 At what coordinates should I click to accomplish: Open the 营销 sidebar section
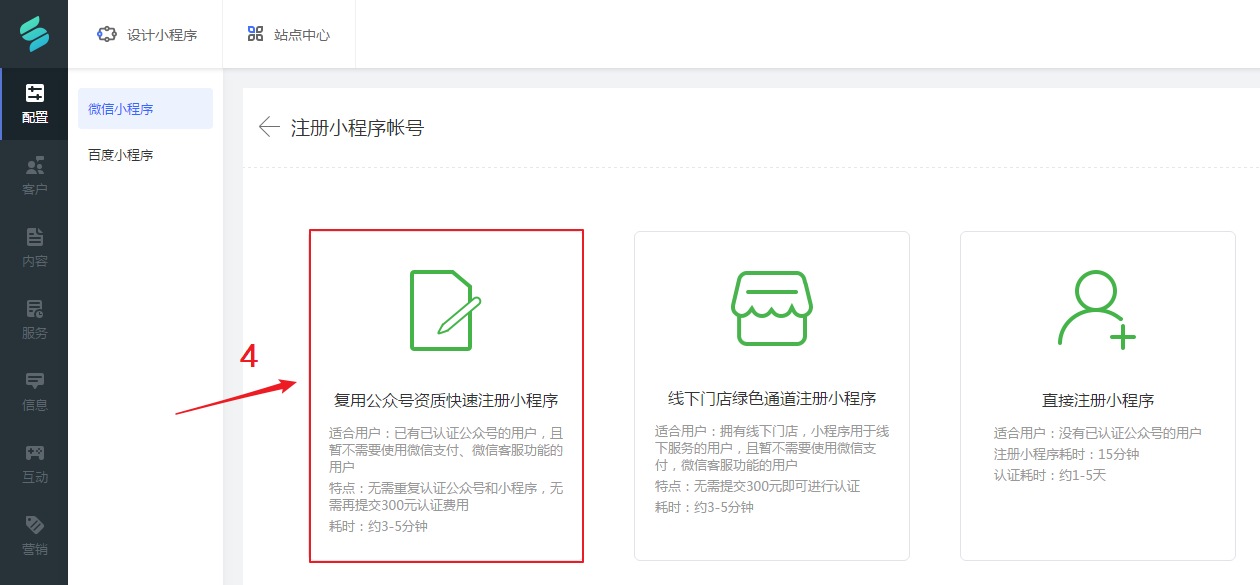click(34, 535)
